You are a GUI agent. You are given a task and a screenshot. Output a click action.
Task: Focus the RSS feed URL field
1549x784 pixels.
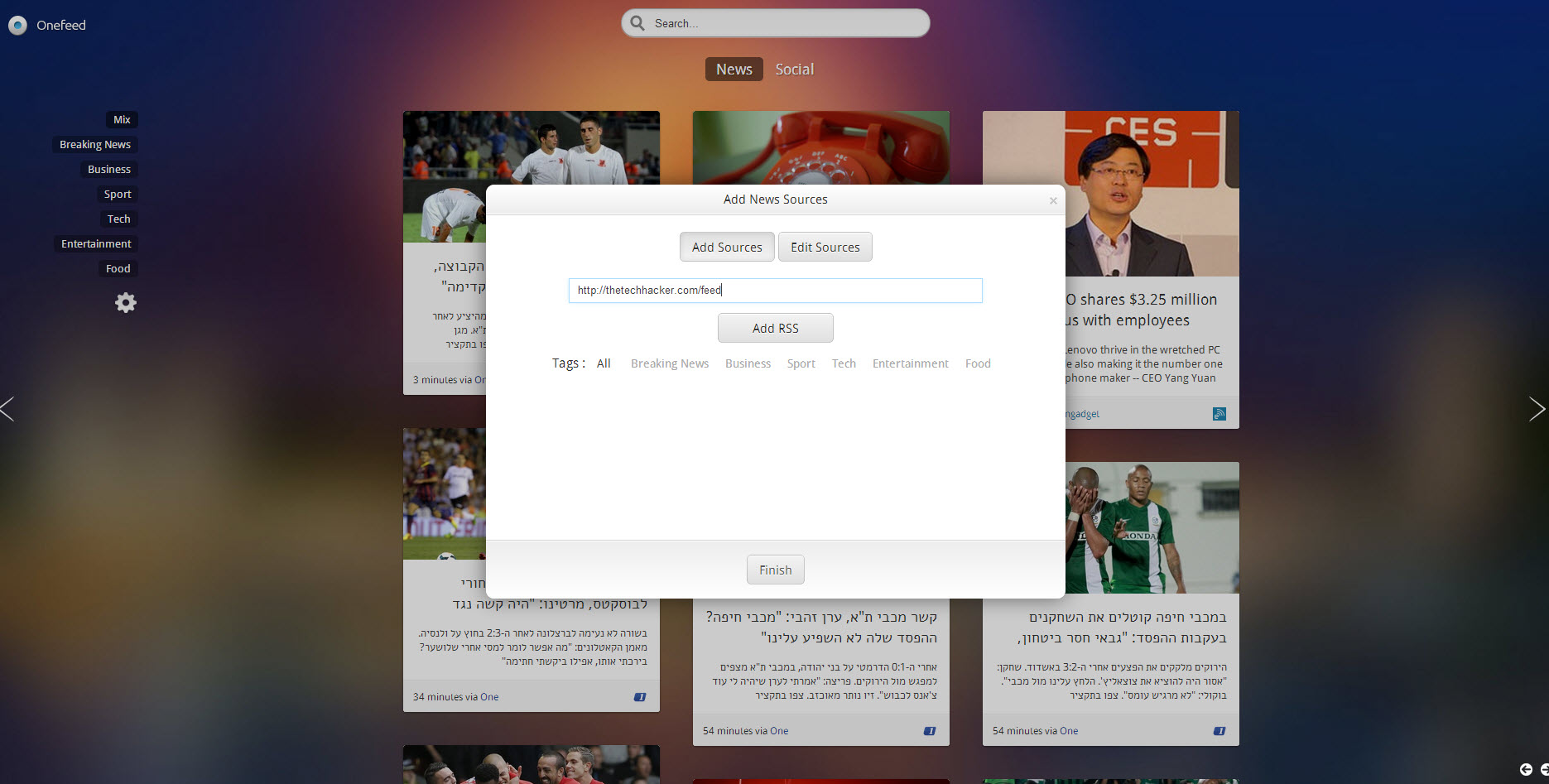(776, 291)
